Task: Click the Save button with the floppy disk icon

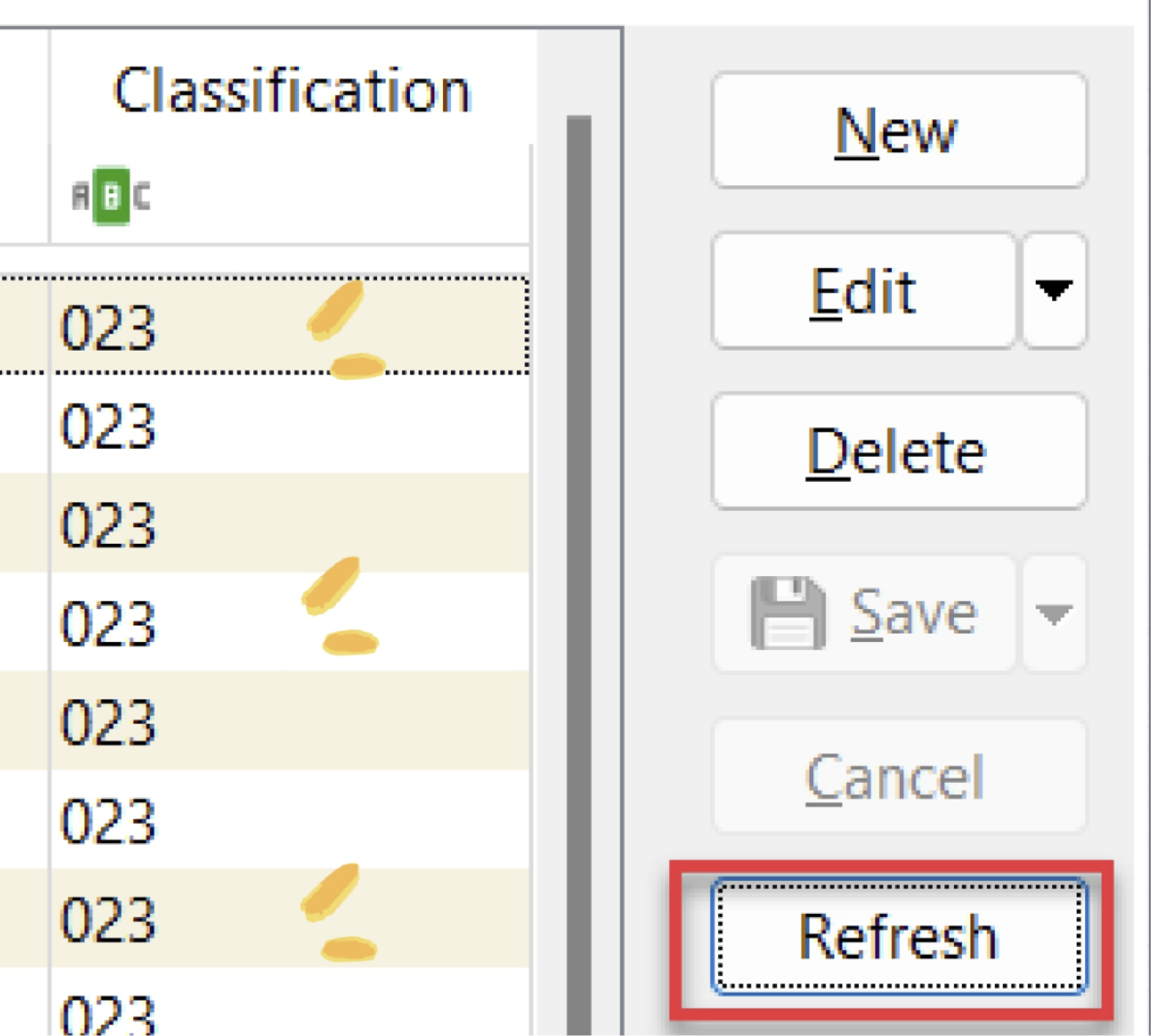Action: pos(864,614)
